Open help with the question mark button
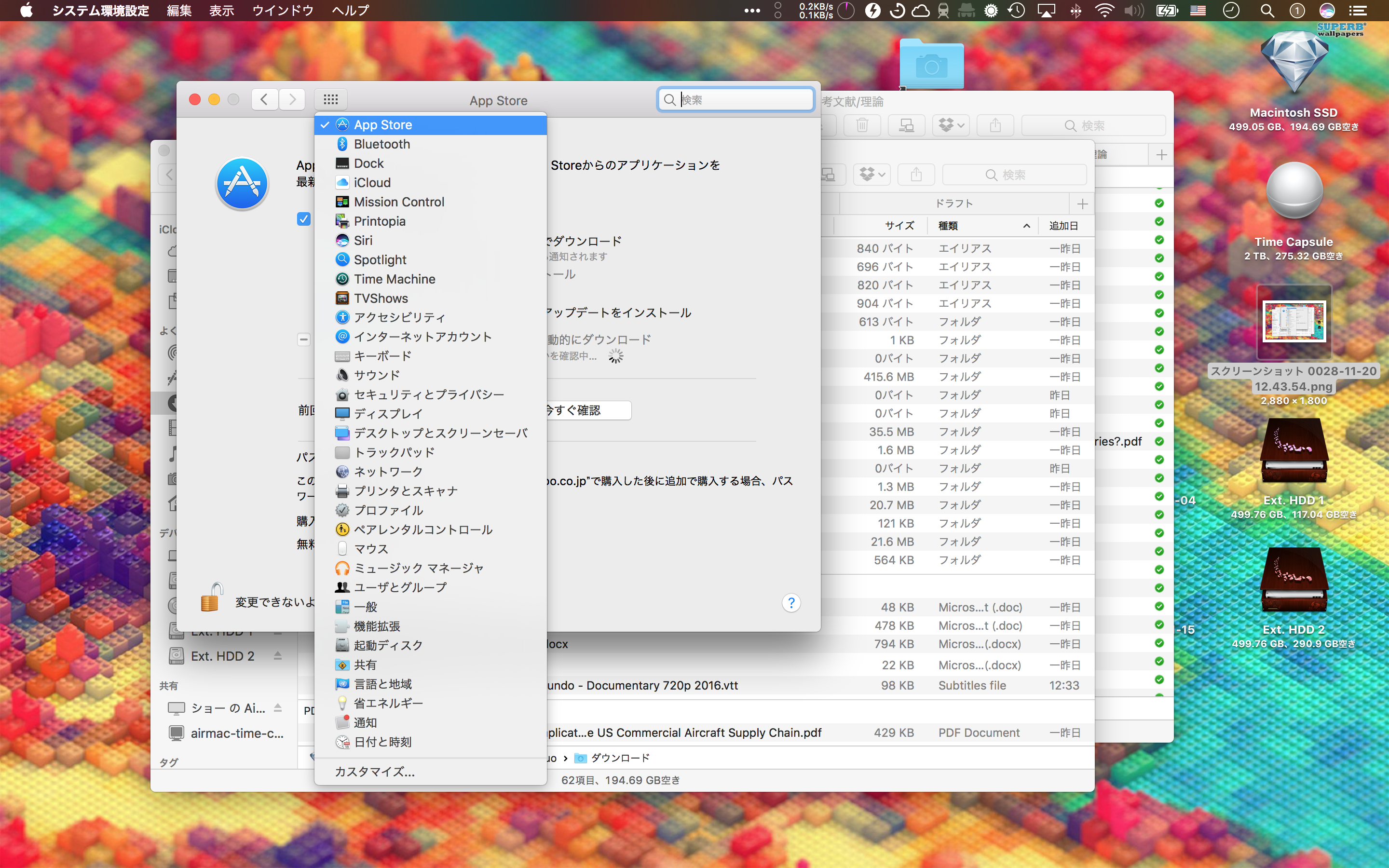The image size is (1389, 868). [791, 602]
